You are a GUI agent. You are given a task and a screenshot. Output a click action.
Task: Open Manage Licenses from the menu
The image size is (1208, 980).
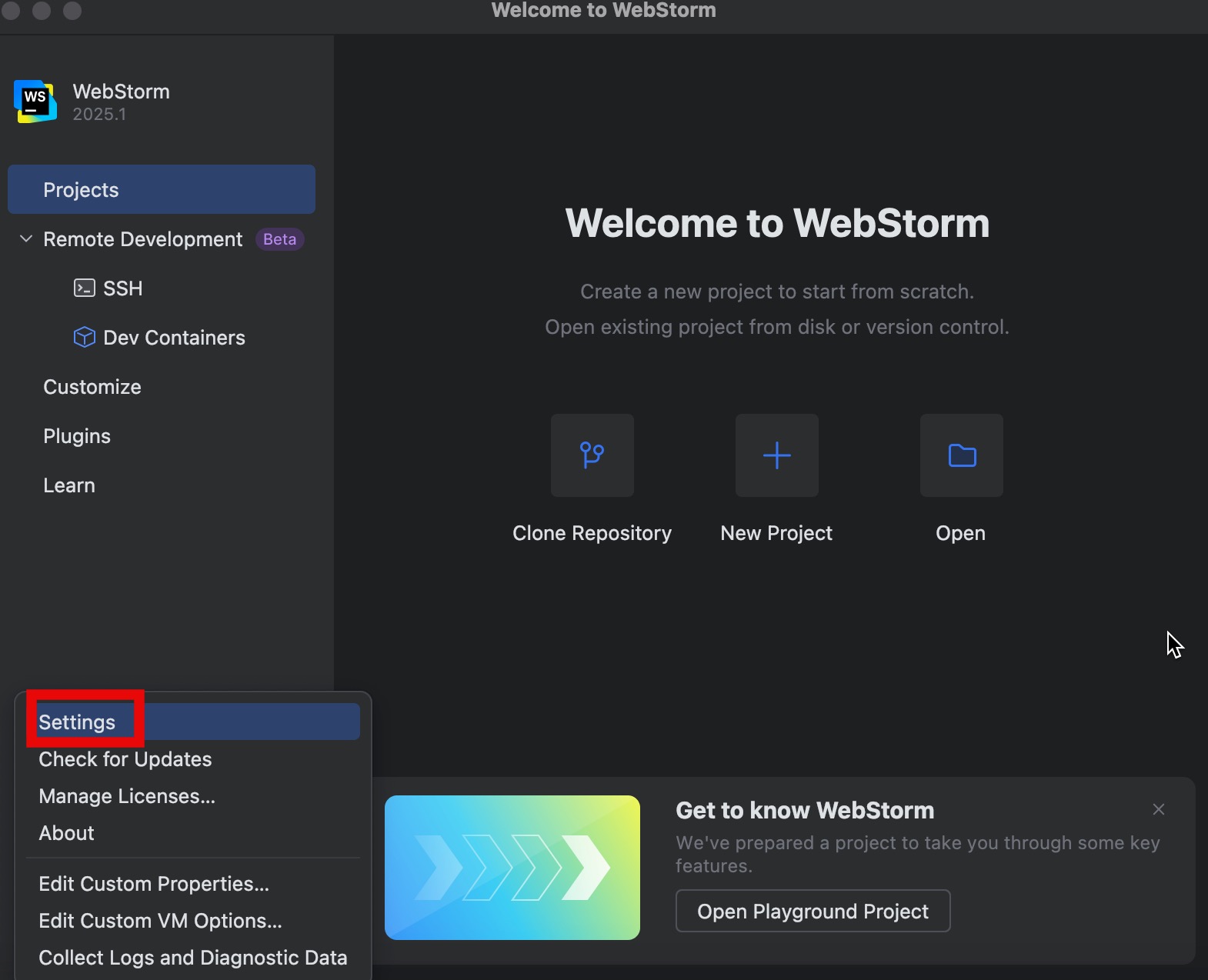tap(127, 796)
